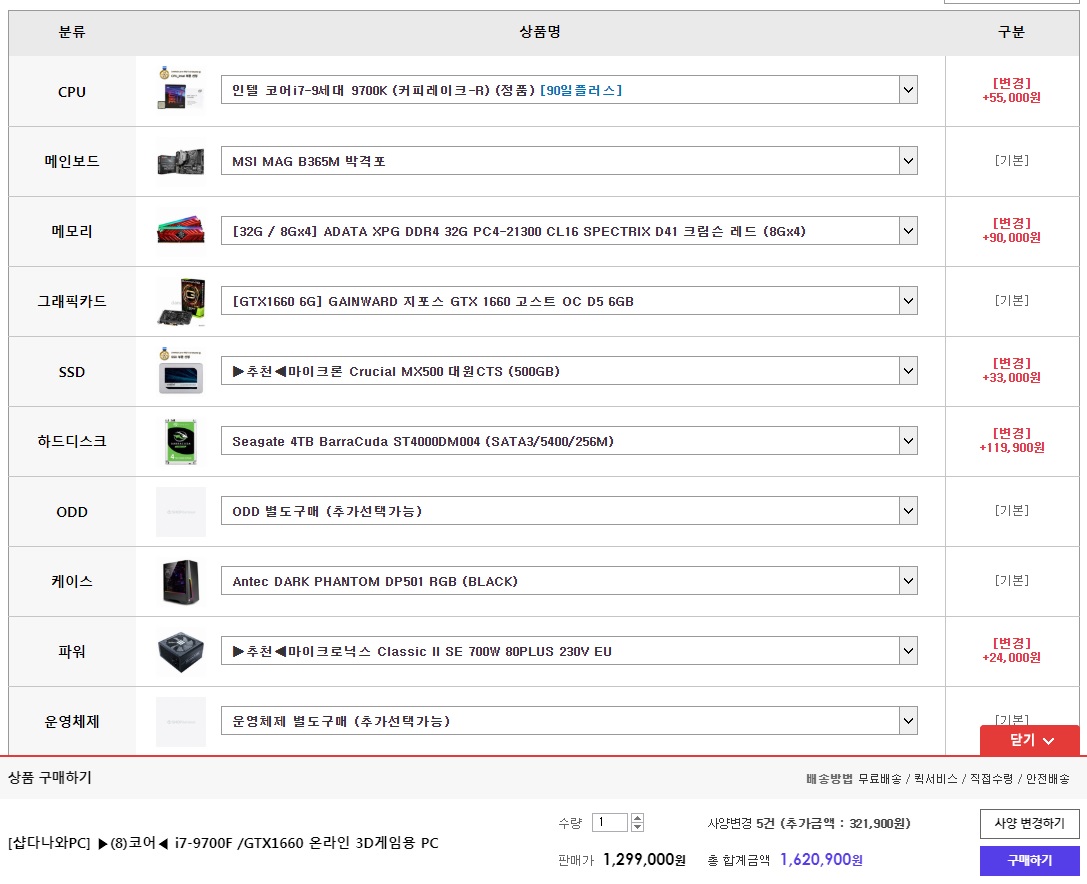Click the 하드디스크 category label
Viewport: 1087px width, 884px height.
[72, 442]
